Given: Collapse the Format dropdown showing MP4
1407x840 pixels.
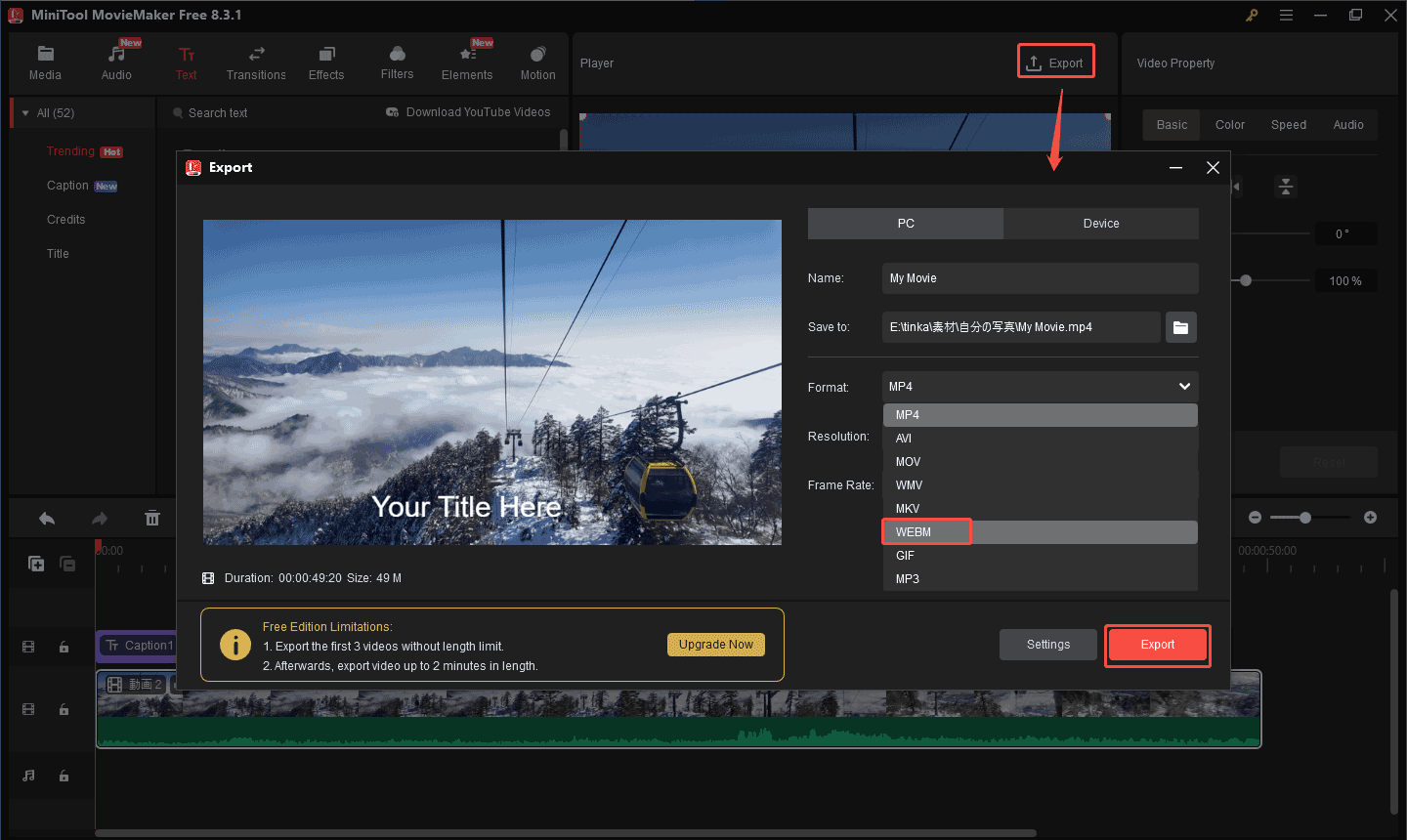Looking at the screenshot, I should pos(1184,387).
